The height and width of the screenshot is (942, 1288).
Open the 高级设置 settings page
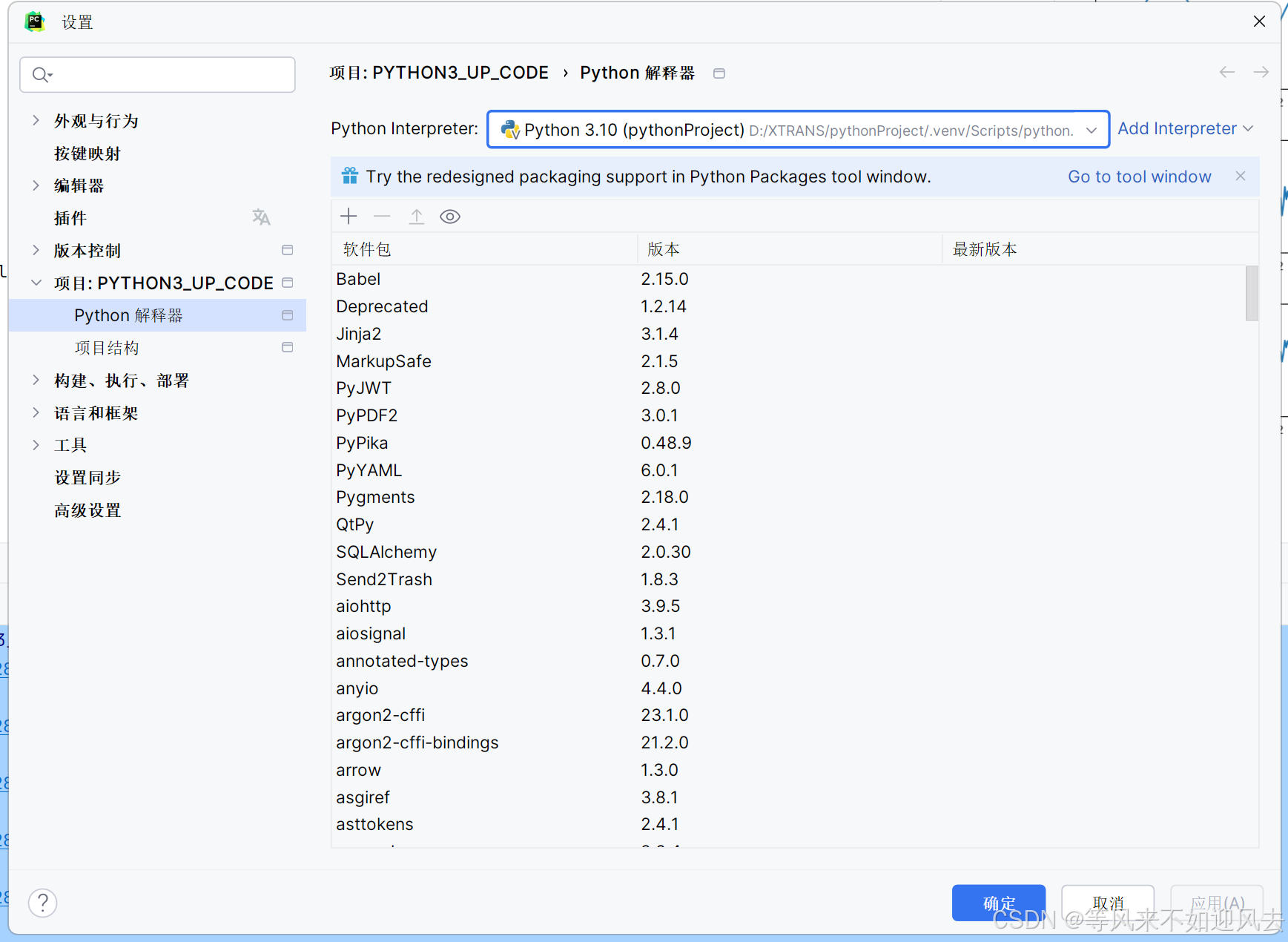(x=87, y=510)
